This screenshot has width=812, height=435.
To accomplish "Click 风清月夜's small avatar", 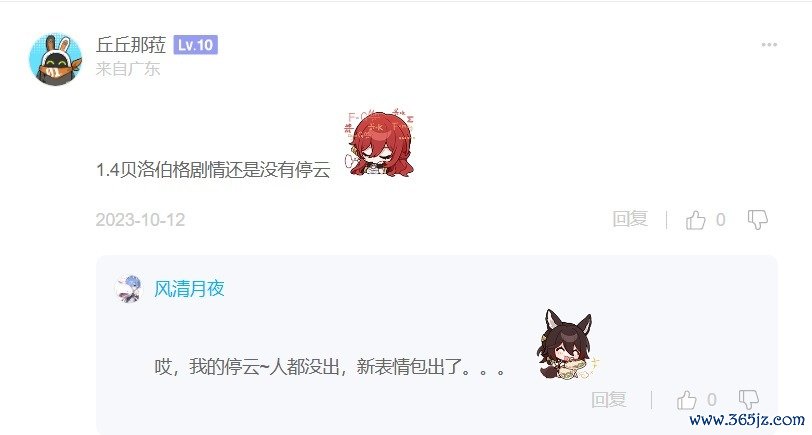I will point(128,289).
